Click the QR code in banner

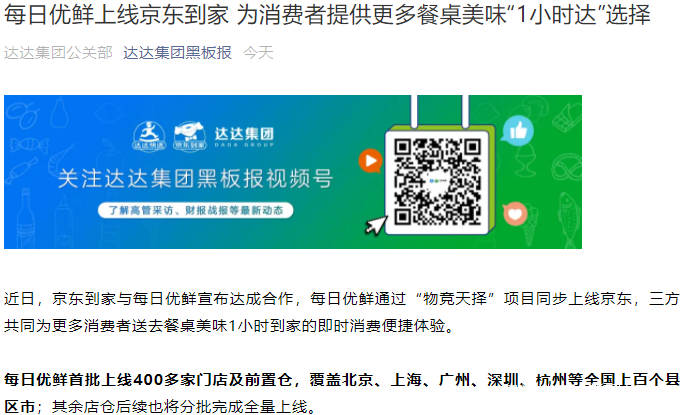point(437,181)
